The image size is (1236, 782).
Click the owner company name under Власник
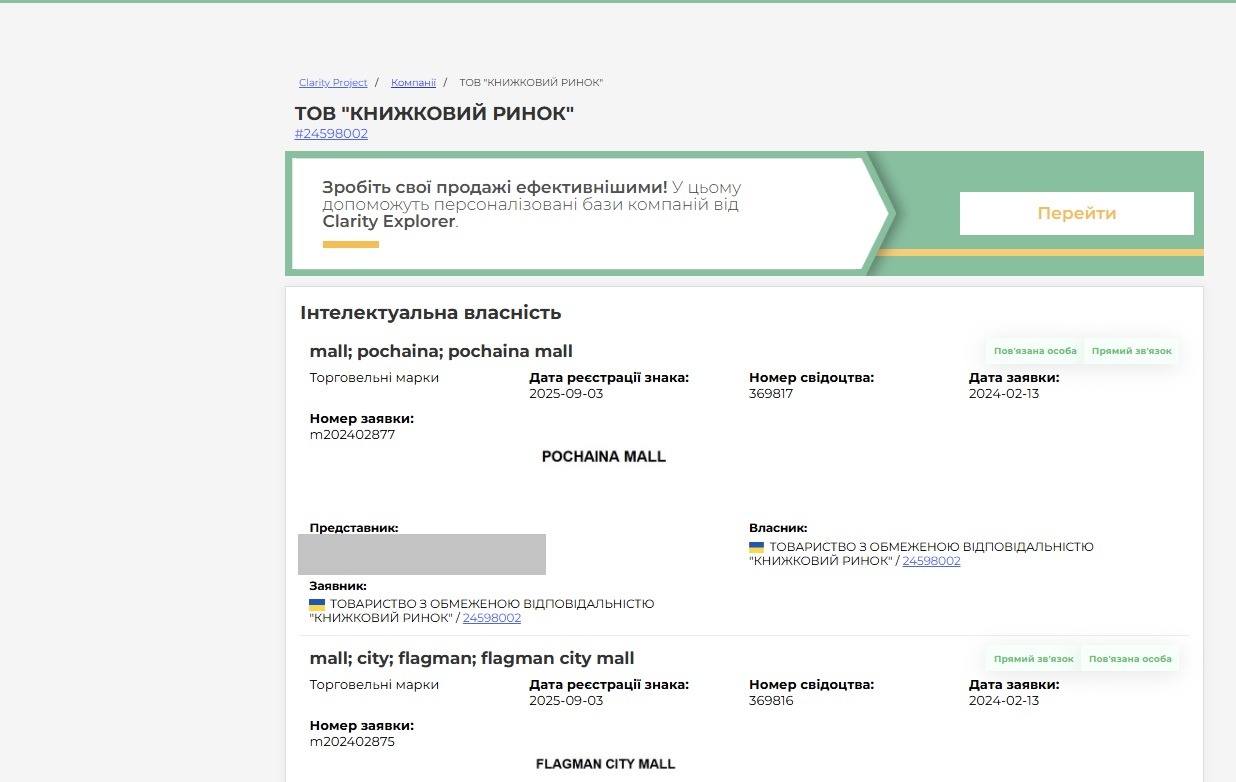[921, 554]
